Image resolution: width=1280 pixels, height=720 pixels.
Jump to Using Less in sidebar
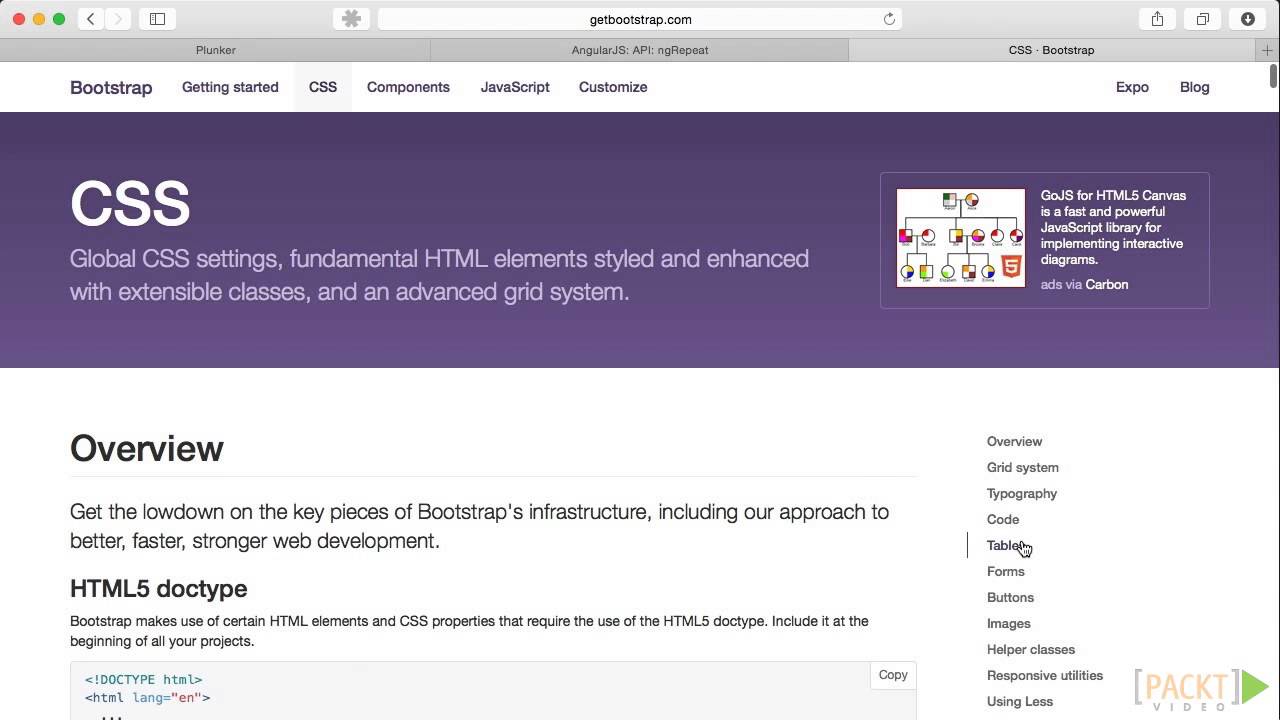pyautogui.click(x=1020, y=701)
